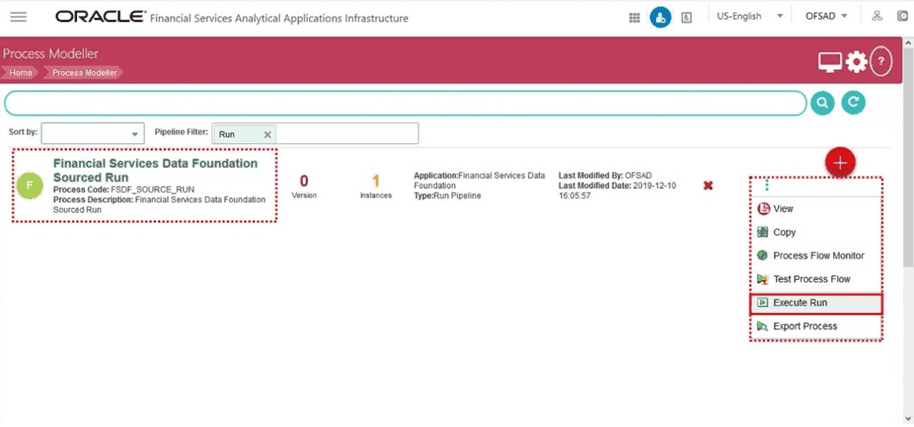
Task: Open the US-English language dropdown
Action: pos(750,16)
